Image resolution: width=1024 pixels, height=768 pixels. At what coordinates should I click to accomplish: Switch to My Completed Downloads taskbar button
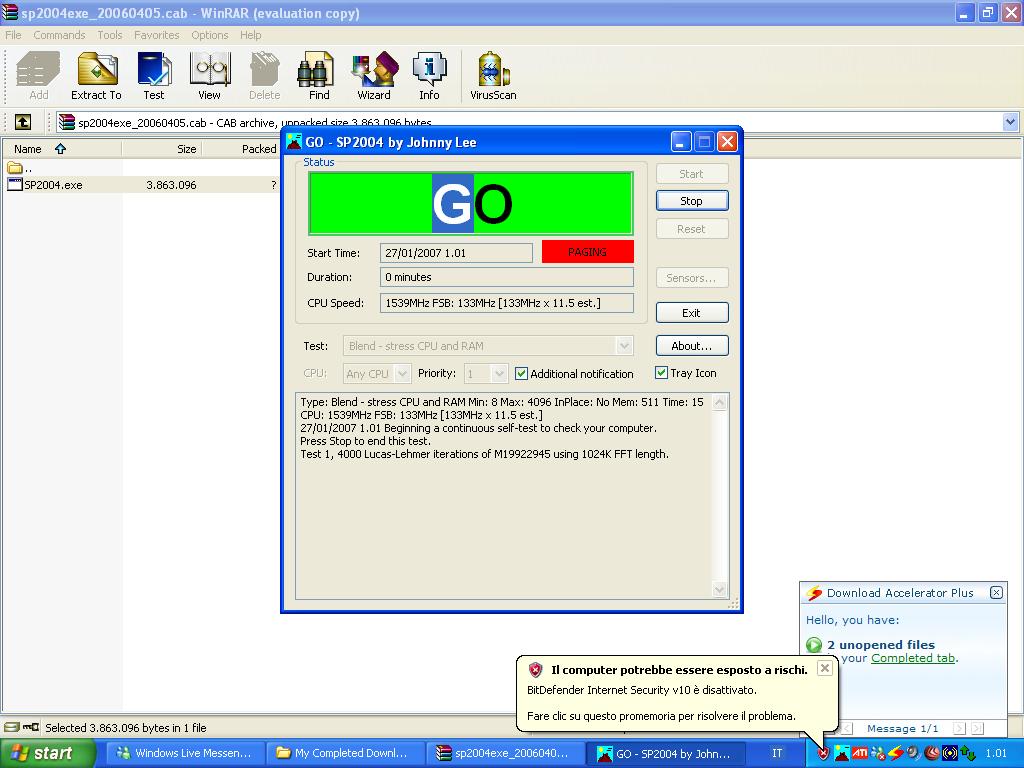(x=345, y=753)
